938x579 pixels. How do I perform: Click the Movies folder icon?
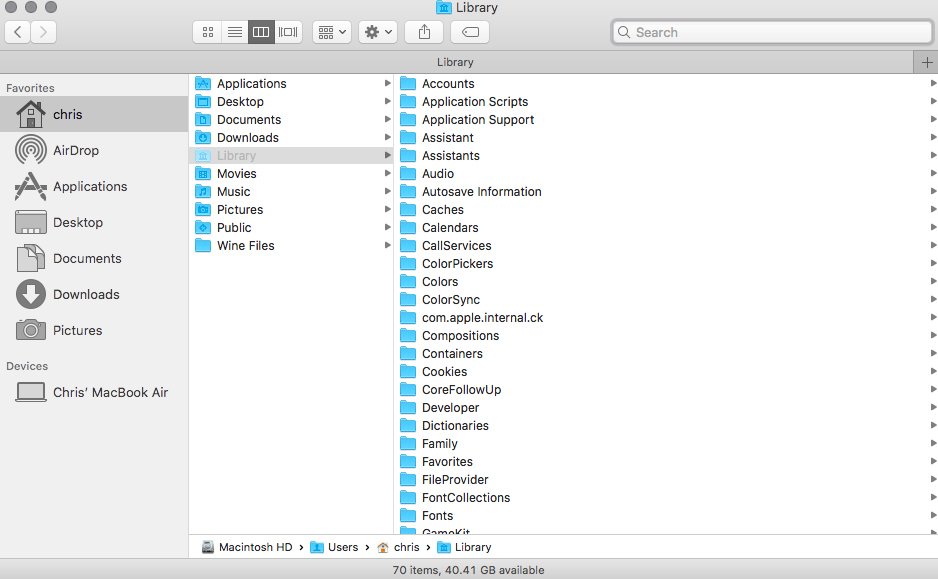[x=203, y=173]
